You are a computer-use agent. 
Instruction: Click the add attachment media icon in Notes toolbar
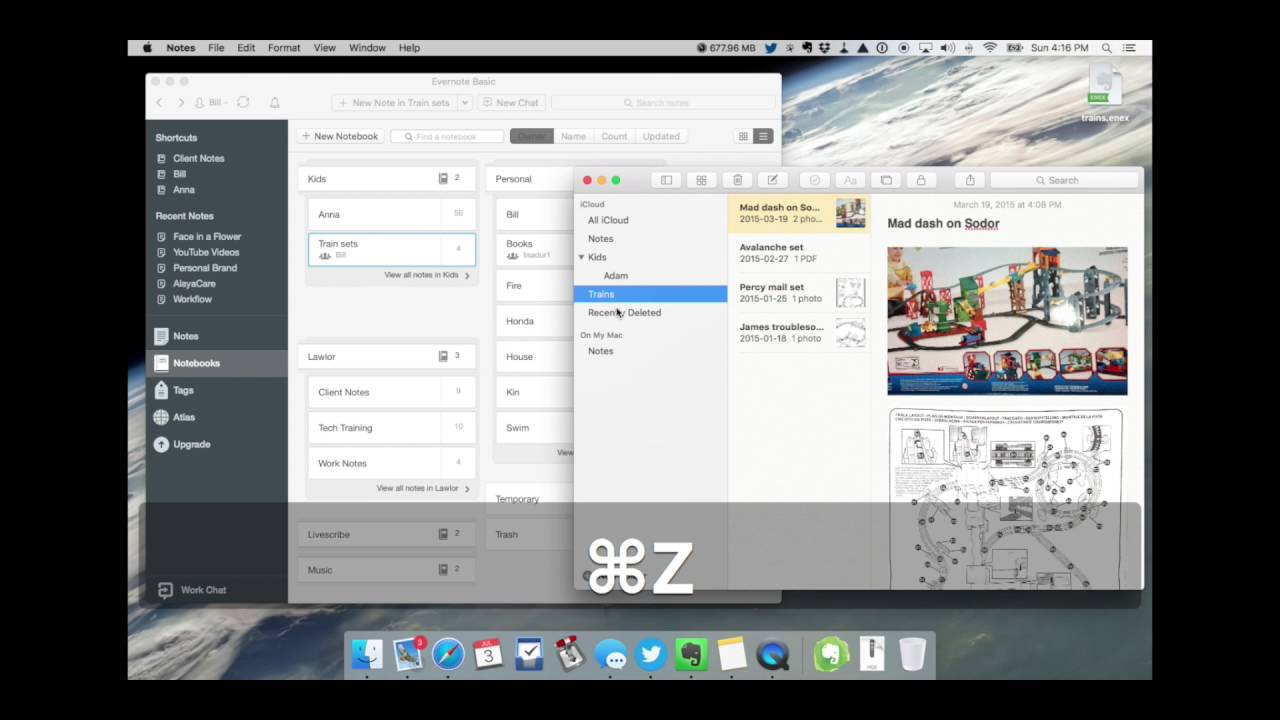pos(886,180)
